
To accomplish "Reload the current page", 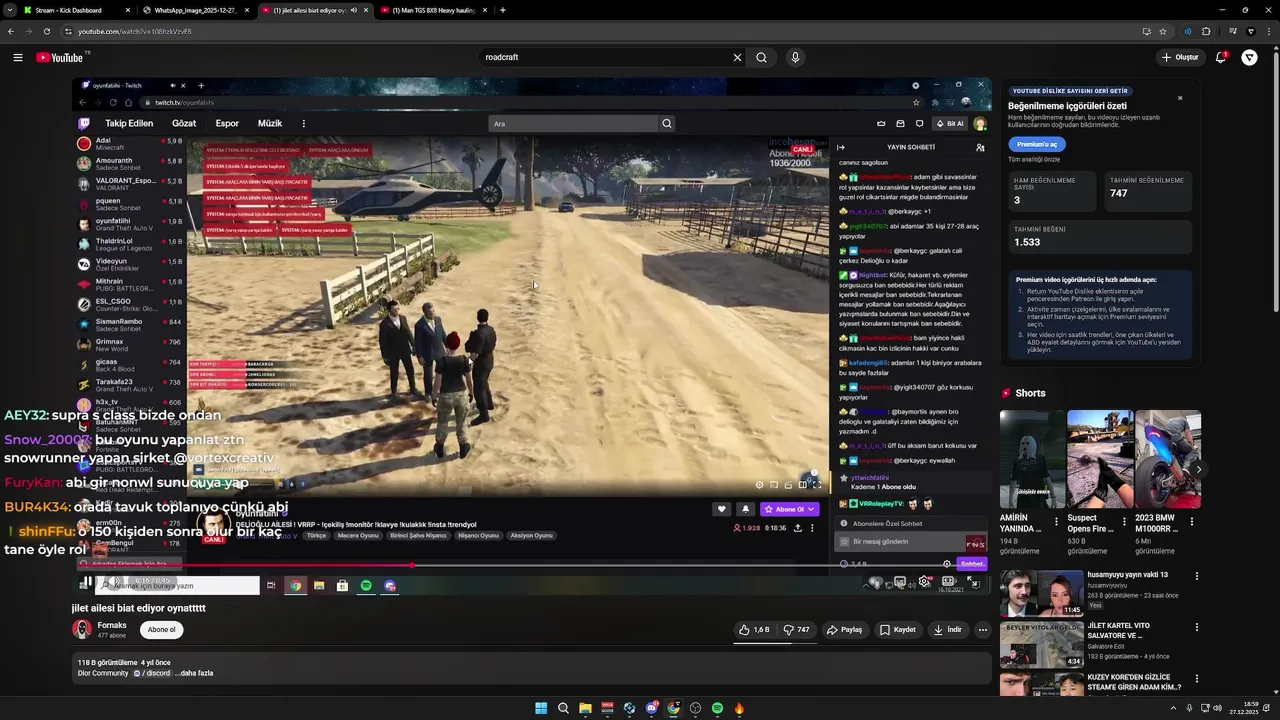I will [46, 31].
